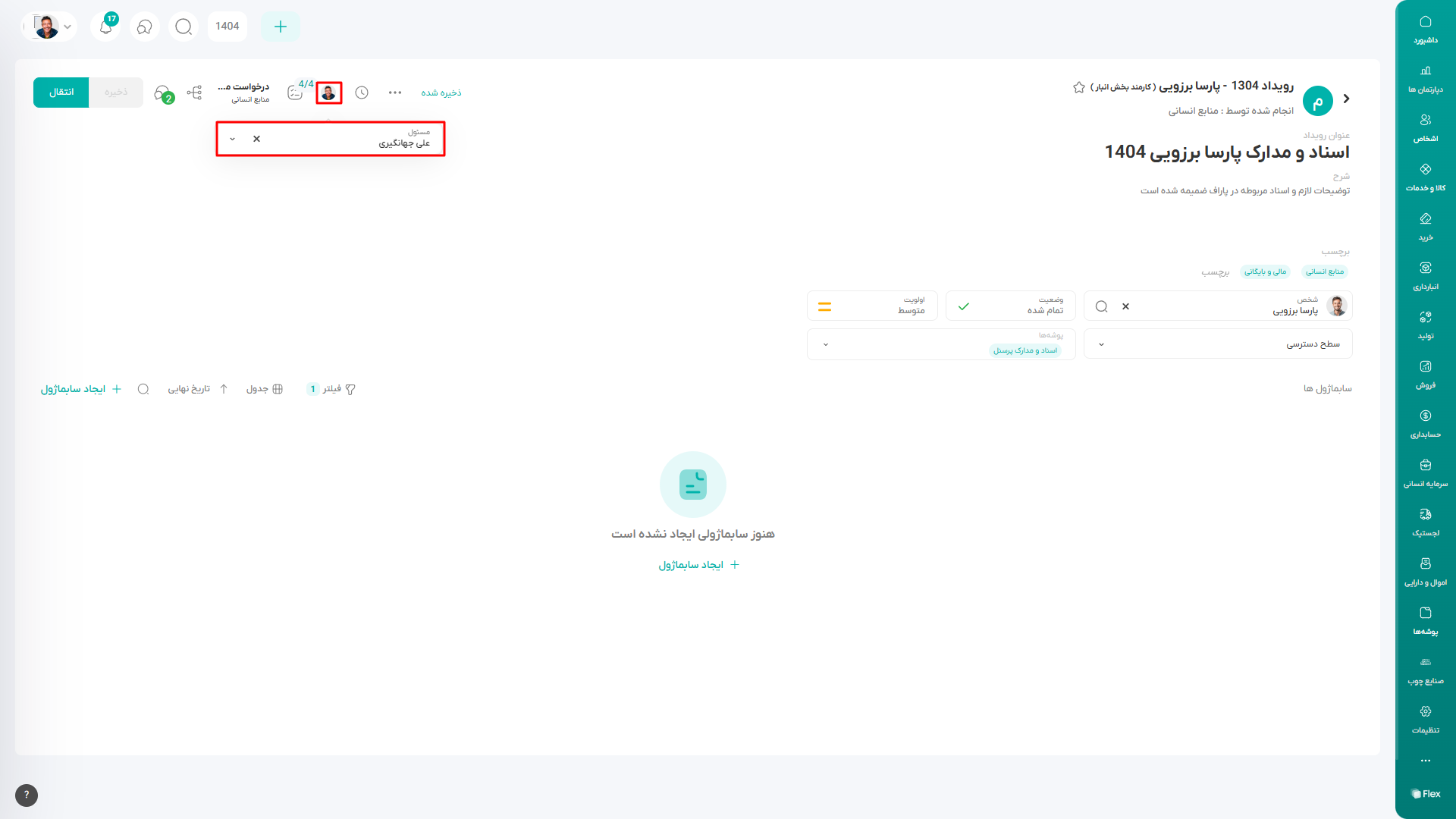Open the three-dots more options menu
The image size is (1456, 819).
394,93
